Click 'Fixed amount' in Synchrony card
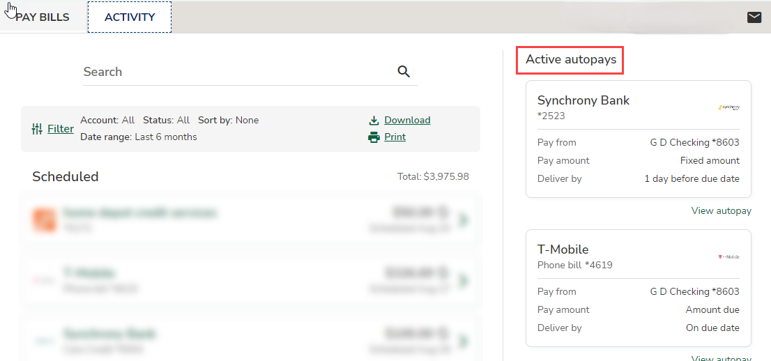The image size is (771, 361). [710, 161]
